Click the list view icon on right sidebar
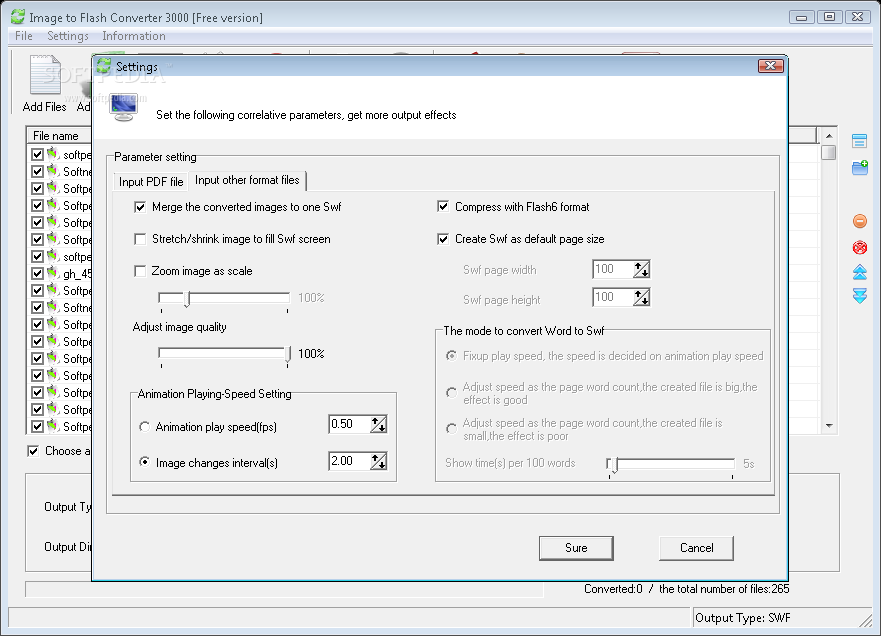The height and width of the screenshot is (636, 881). pyautogui.click(x=859, y=140)
